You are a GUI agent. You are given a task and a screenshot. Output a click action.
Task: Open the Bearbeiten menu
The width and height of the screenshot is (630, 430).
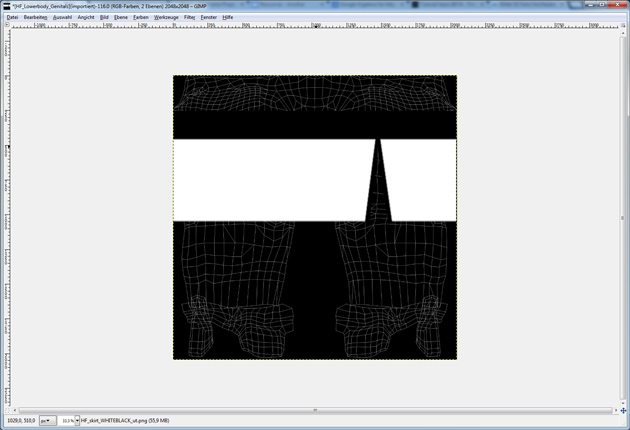click(x=35, y=17)
